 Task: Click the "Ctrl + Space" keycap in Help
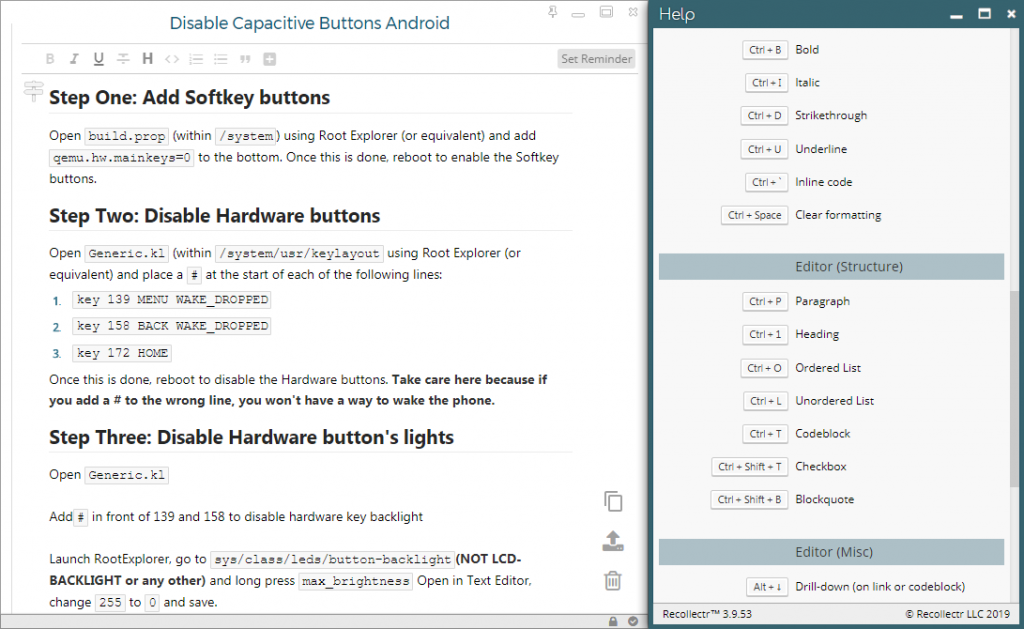pyautogui.click(x=754, y=215)
